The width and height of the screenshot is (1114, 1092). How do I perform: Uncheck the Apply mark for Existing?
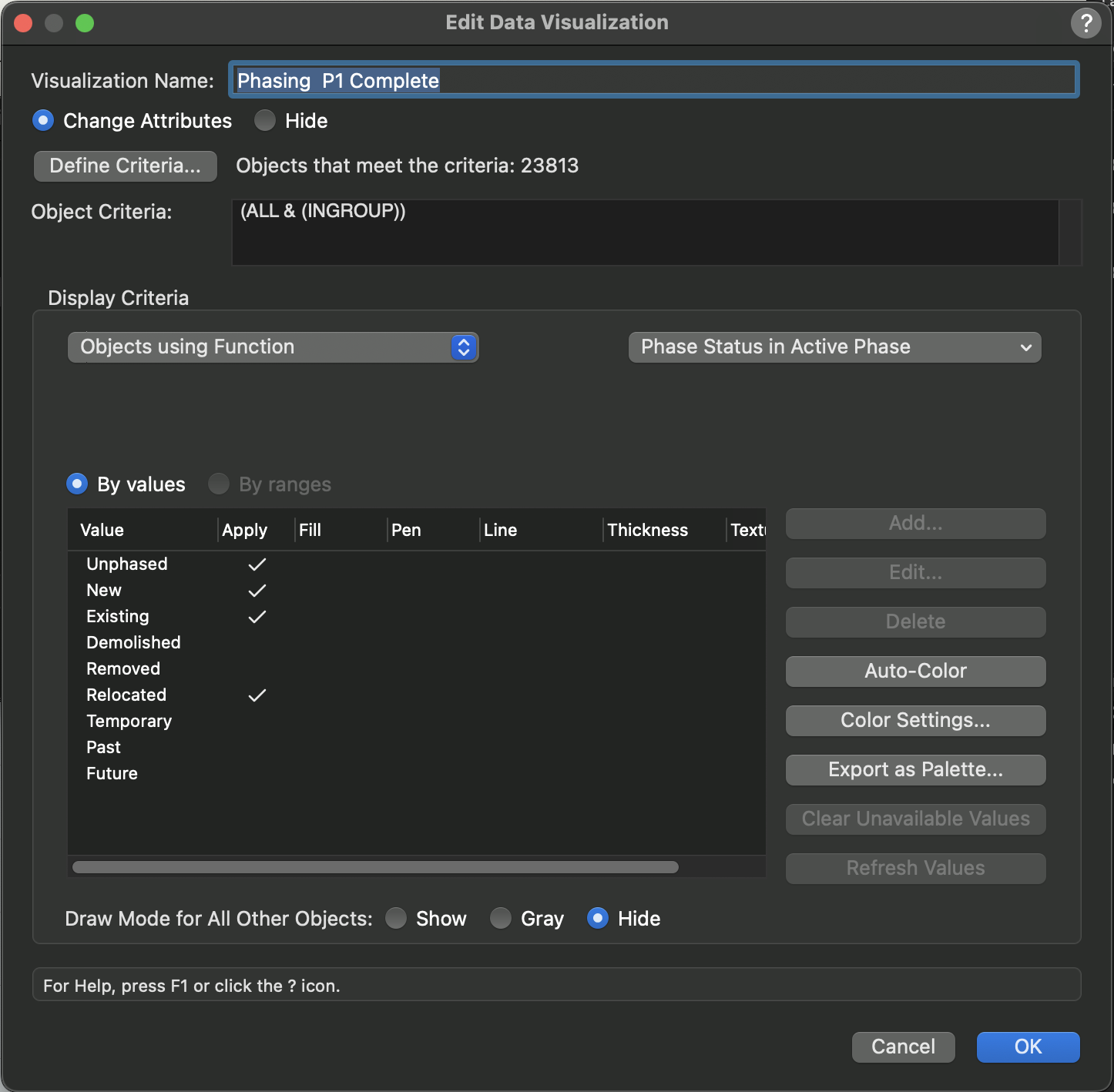(257, 617)
